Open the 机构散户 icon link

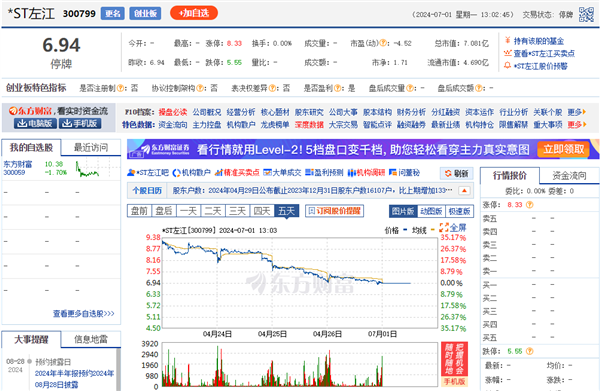point(191,173)
